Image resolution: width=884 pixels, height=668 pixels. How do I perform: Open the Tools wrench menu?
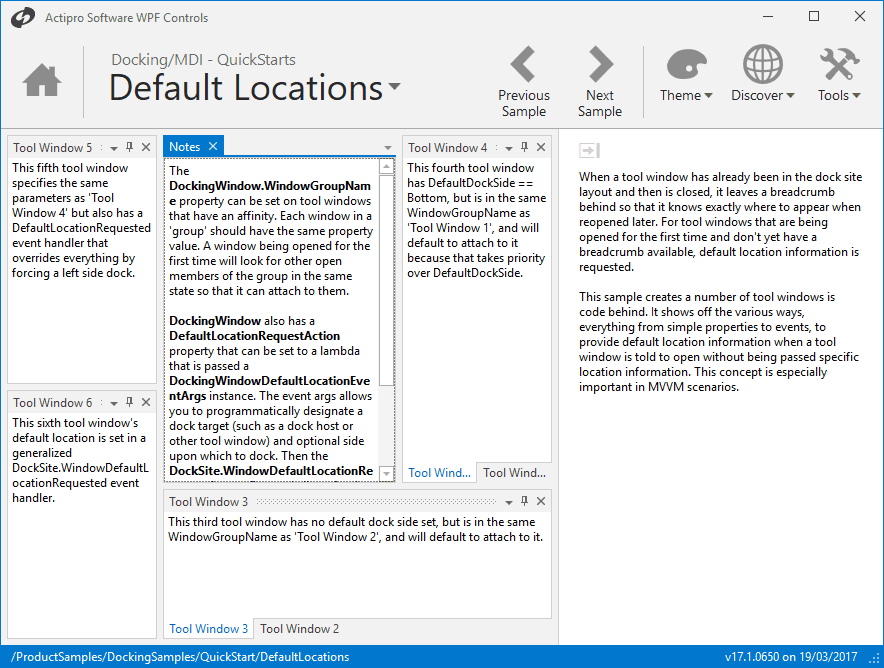[x=839, y=75]
